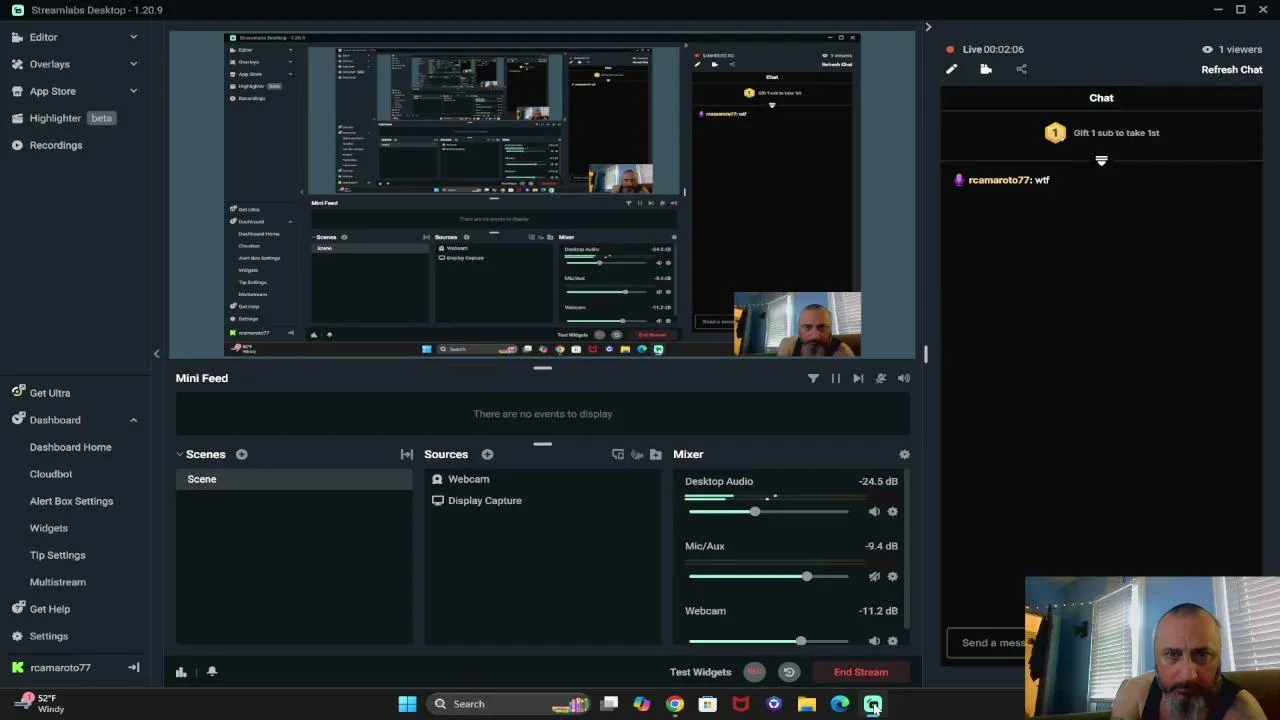Viewport: 1280px width, 720px height.
Task: Open the Editor section in sidebar
Action: (x=43, y=37)
